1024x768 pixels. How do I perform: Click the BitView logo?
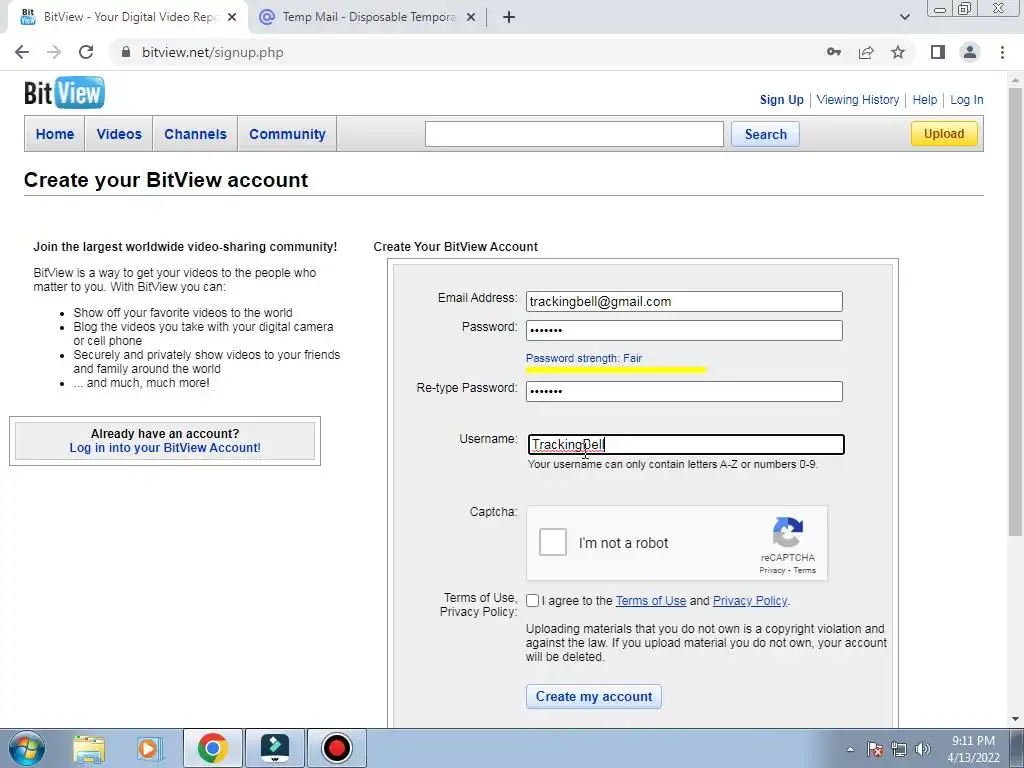click(64, 93)
